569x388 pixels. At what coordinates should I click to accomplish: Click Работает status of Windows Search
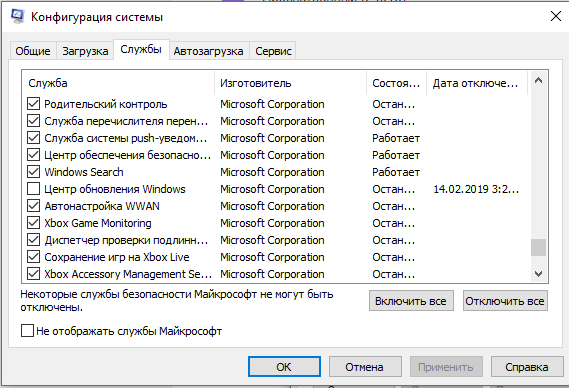396,172
